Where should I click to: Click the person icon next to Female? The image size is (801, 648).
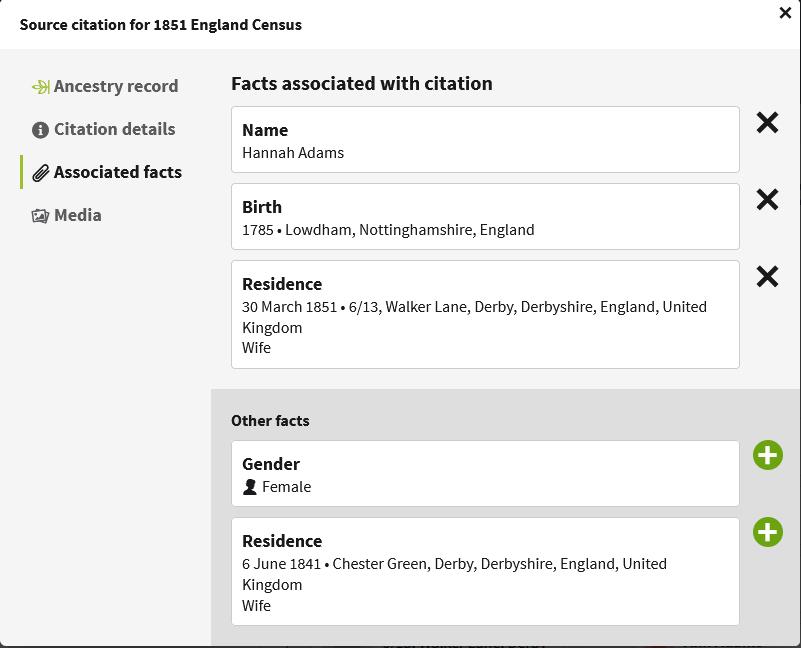250,487
